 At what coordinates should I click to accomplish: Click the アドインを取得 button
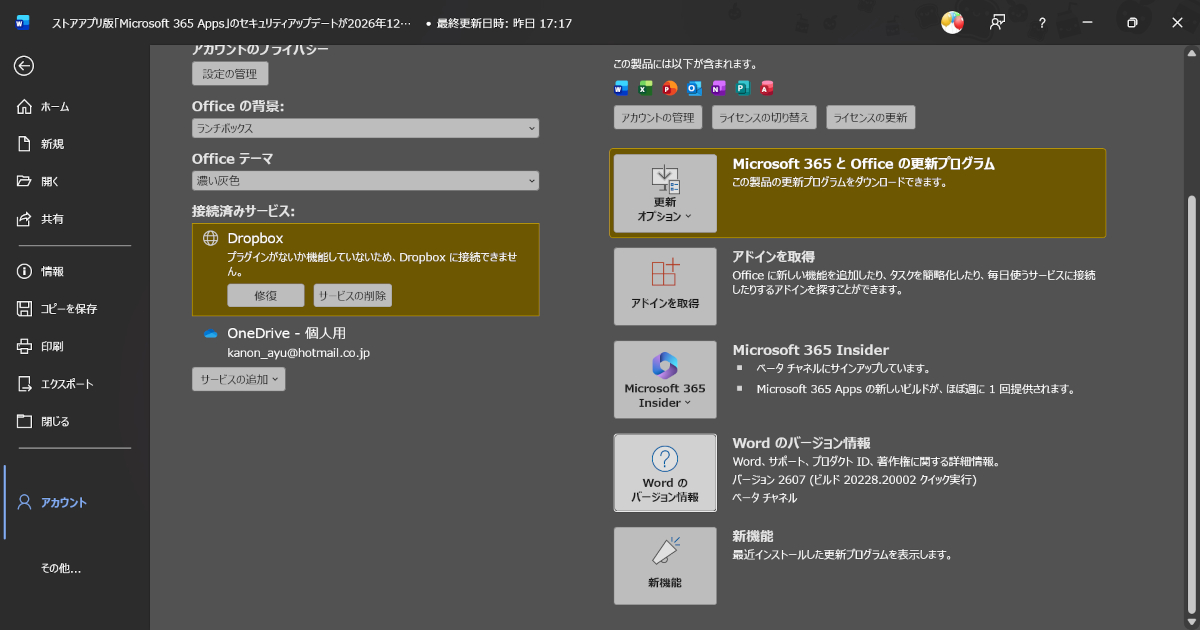[x=665, y=286]
